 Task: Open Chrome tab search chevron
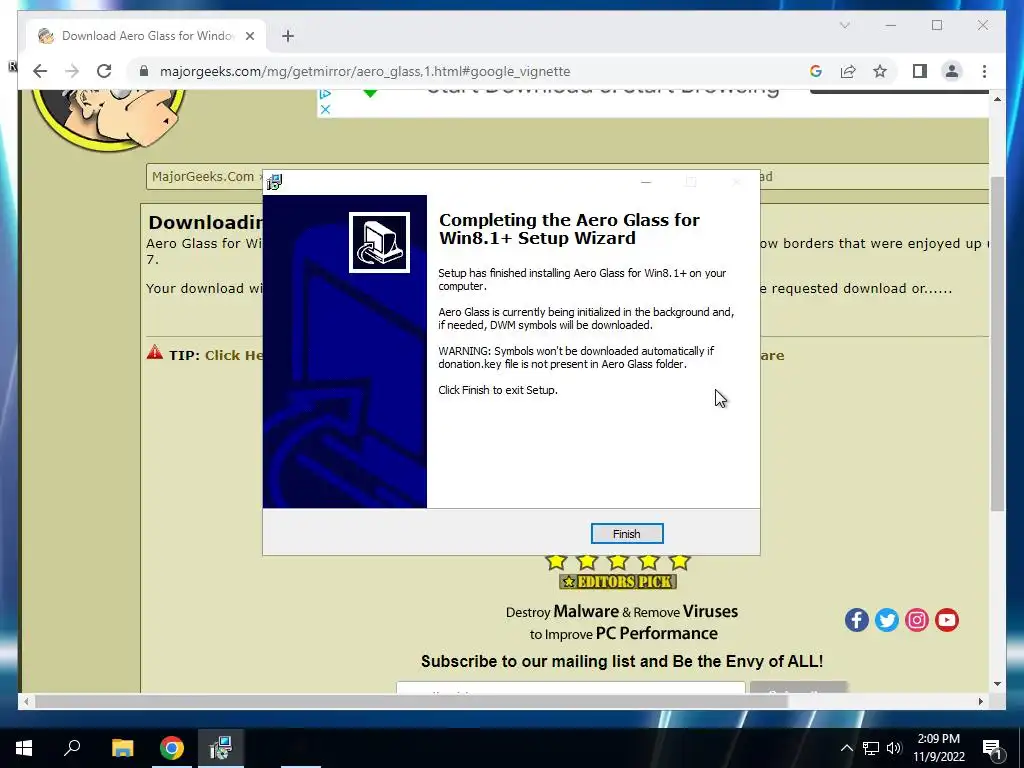tap(844, 25)
